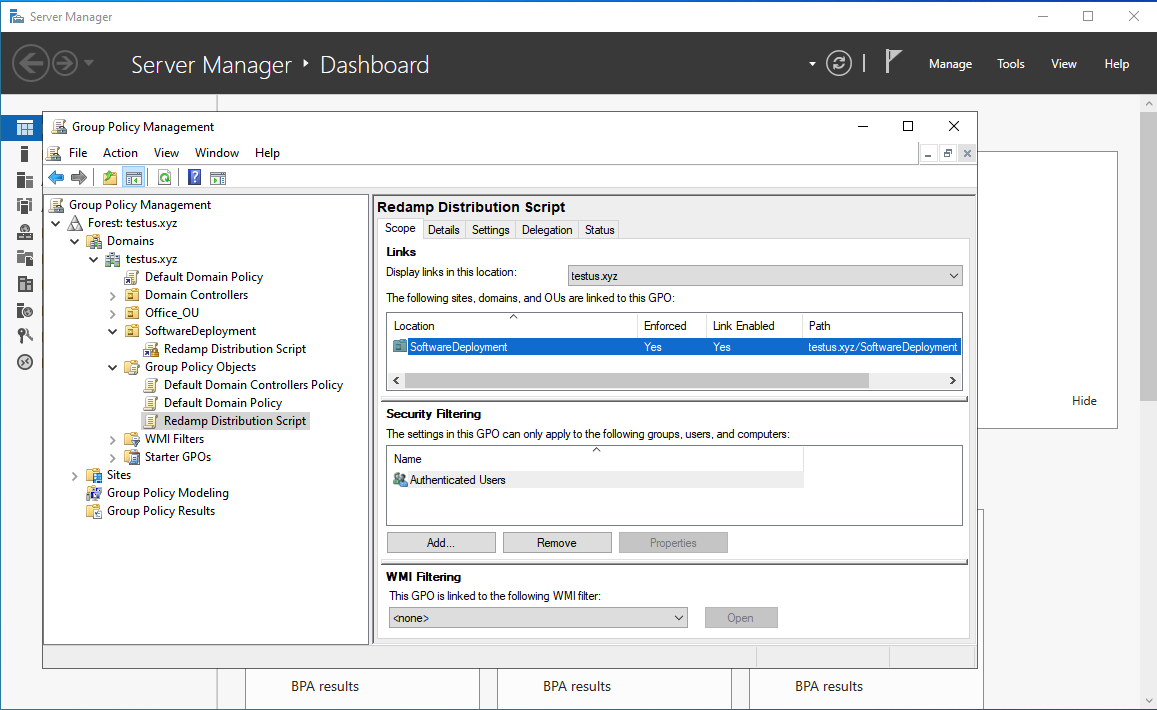Image resolution: width=1157 pixels, height=710 pixels.
Task: Click Server Manager refresh circle icon
Action: click(x=838, y=63)
